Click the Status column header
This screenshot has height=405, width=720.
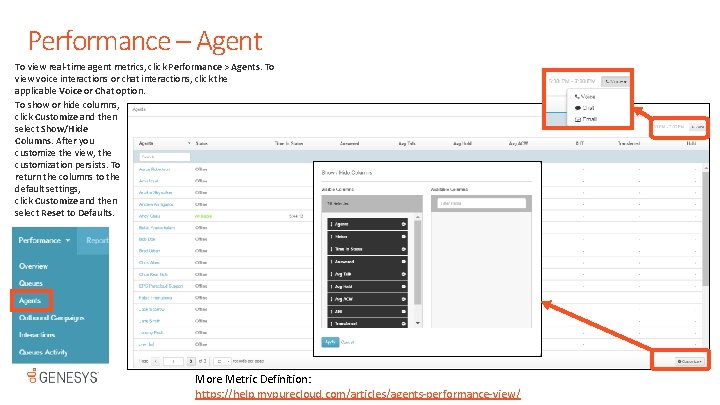(202, 143)
